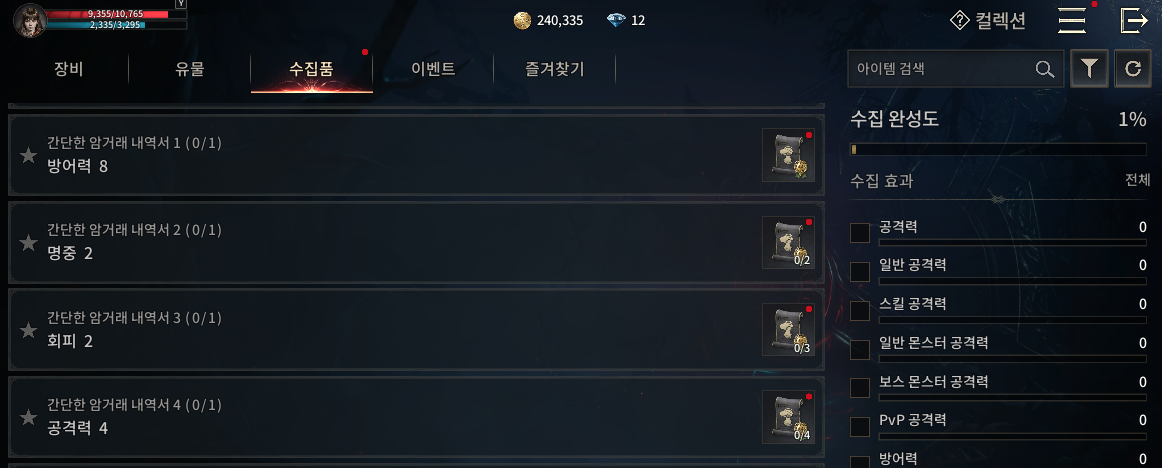
Task: Open the hamburger main menu icon
Action: click(1072, 20)
